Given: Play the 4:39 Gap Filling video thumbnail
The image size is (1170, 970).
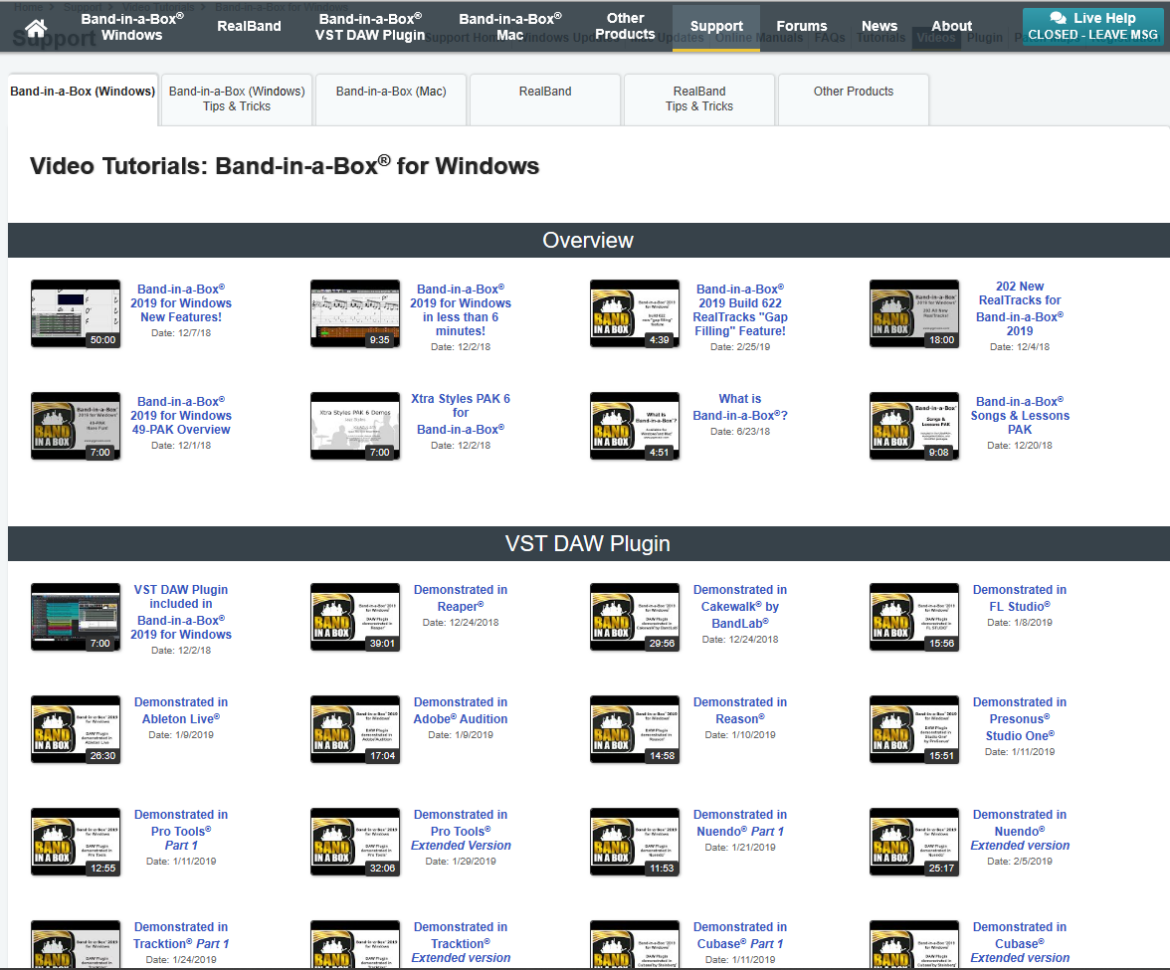Looking at the screenshot, I should click(x=635, y=313).
